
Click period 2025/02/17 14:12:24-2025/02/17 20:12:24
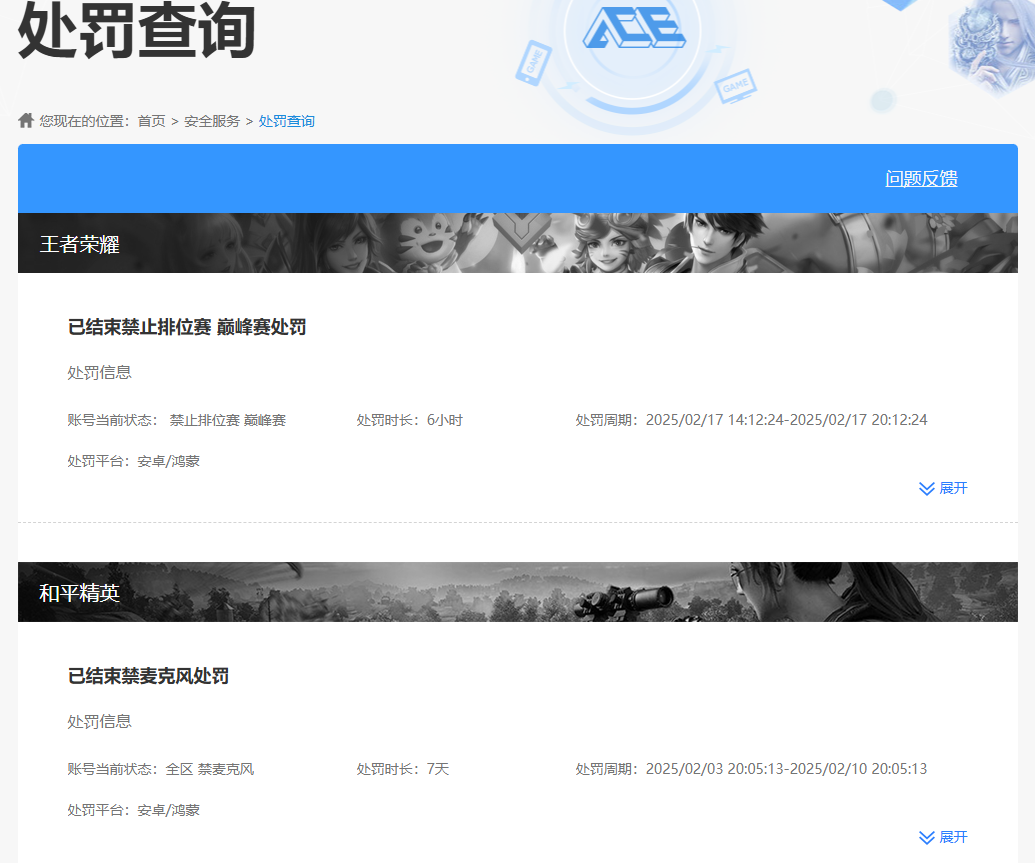pyautogui.click(x=786, y=420)
